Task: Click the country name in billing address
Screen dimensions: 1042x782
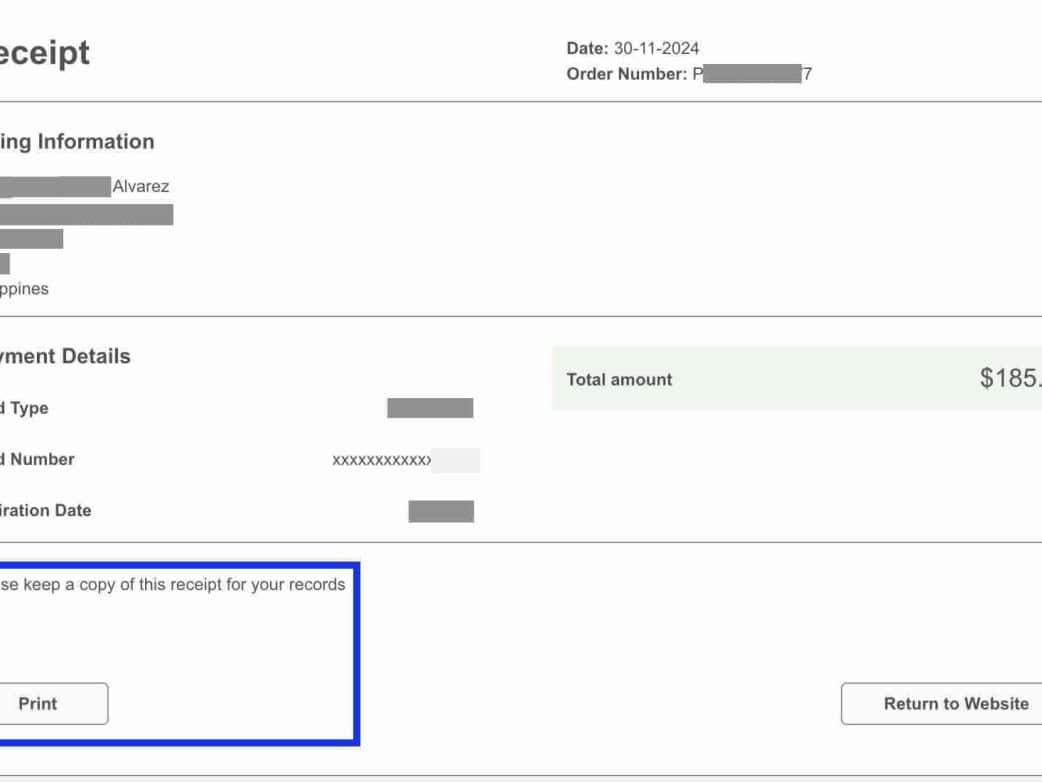Action: pos(24,289)
